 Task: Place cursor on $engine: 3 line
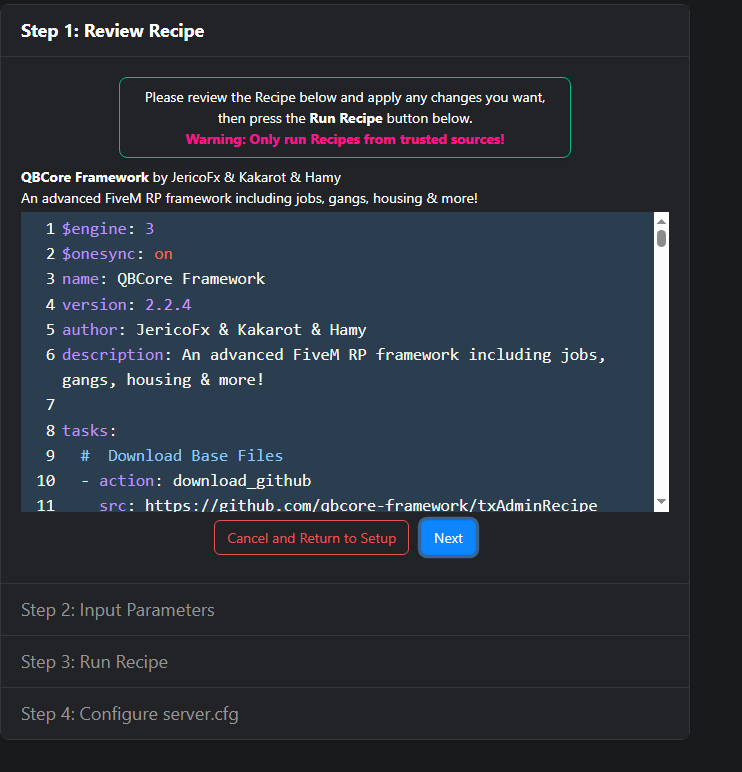tap(108, 228)
